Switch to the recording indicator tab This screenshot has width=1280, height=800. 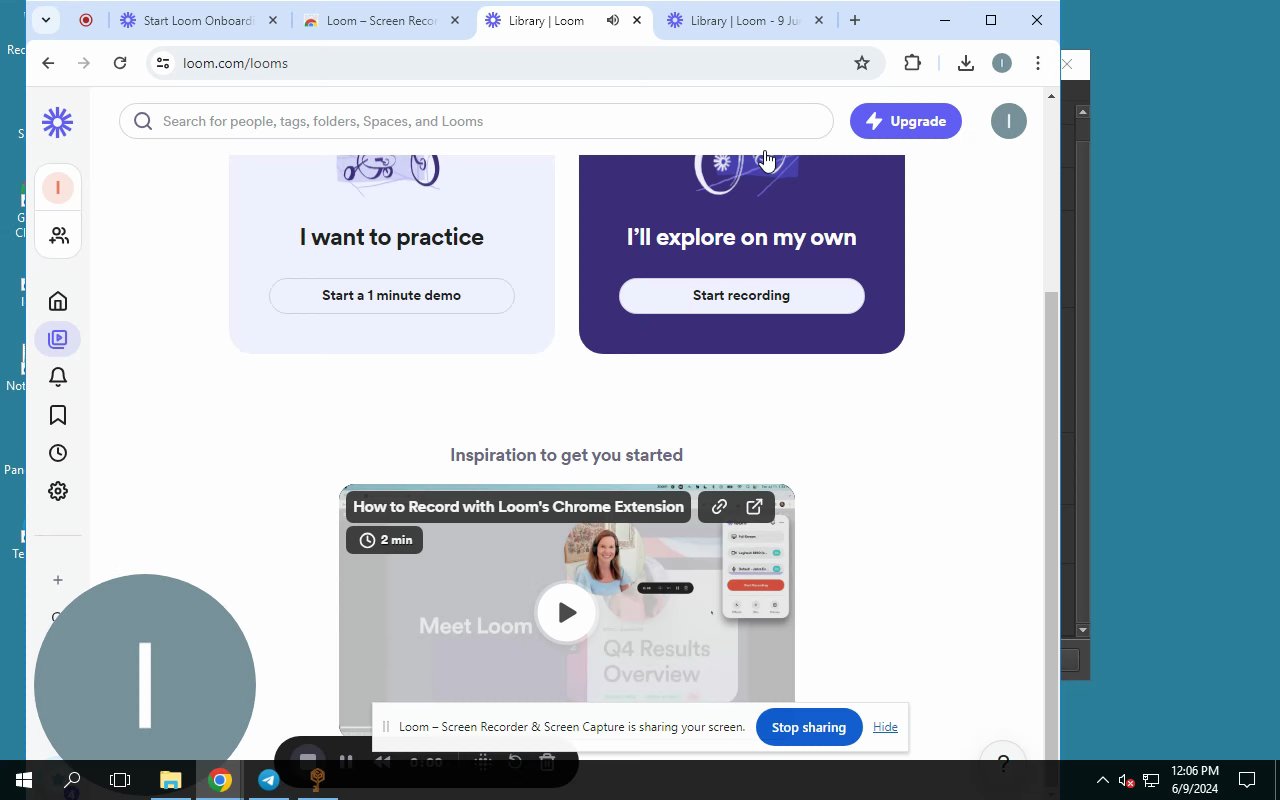pos(86,20)
